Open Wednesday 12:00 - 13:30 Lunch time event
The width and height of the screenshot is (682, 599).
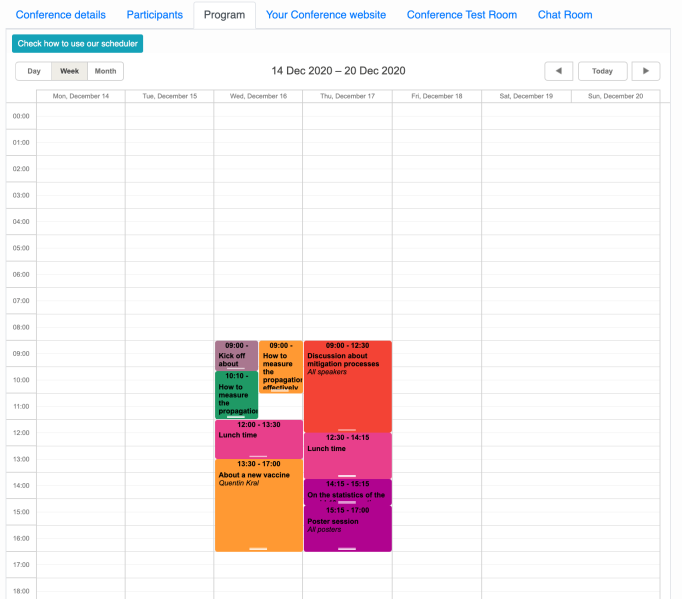pos(259,439)
